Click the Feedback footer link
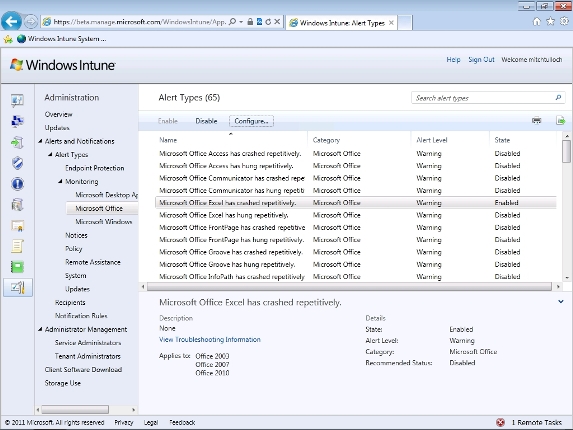This screenshot has width=573, height=430. [182, 422]
